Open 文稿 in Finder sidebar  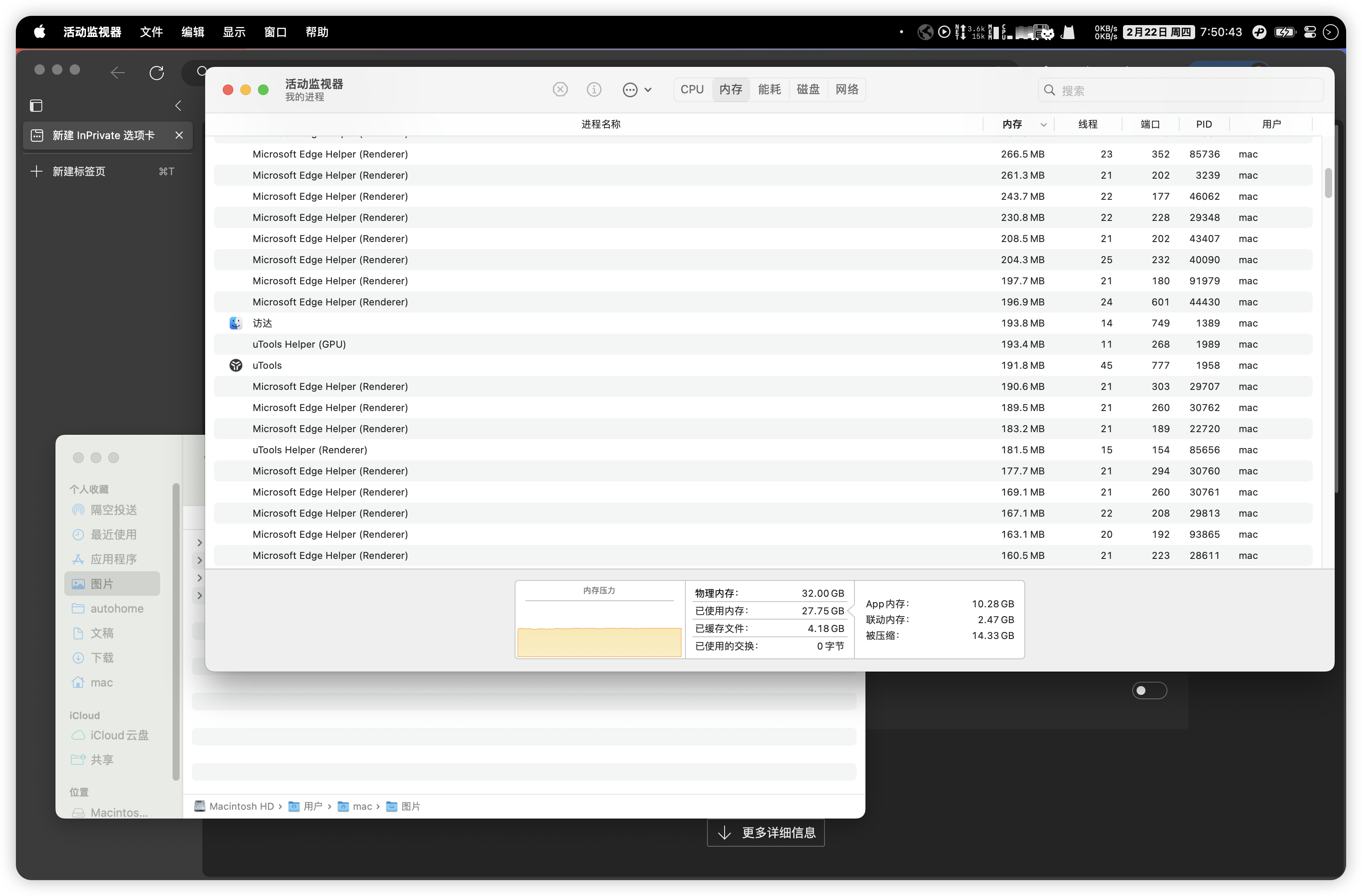(x=113, y=633)
